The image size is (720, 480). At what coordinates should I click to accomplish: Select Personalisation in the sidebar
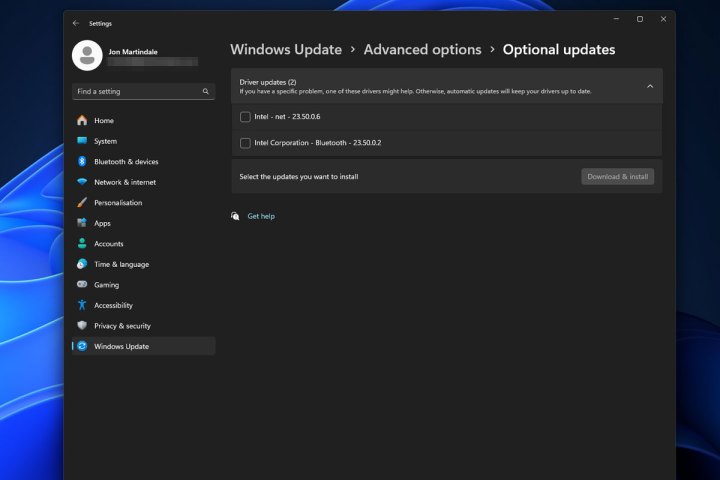[x=143, y=203]
